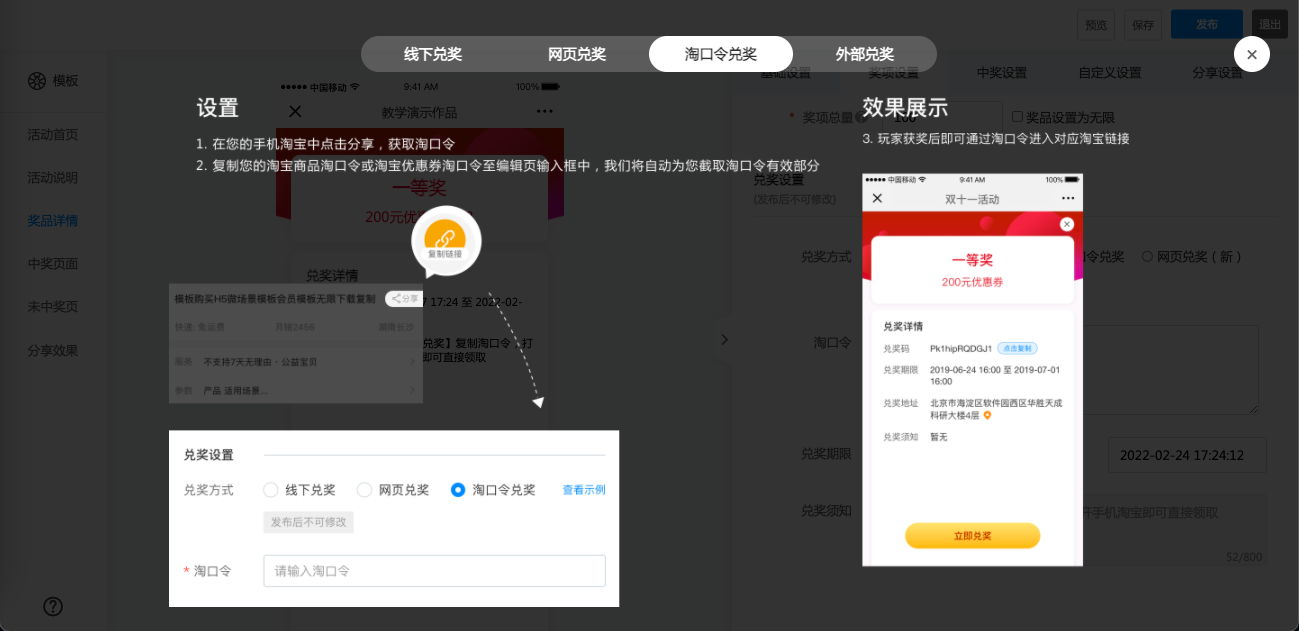Click the orange location pin icon
The width and height of the screenshot is (1299, 631).
[x=986, y=415]
